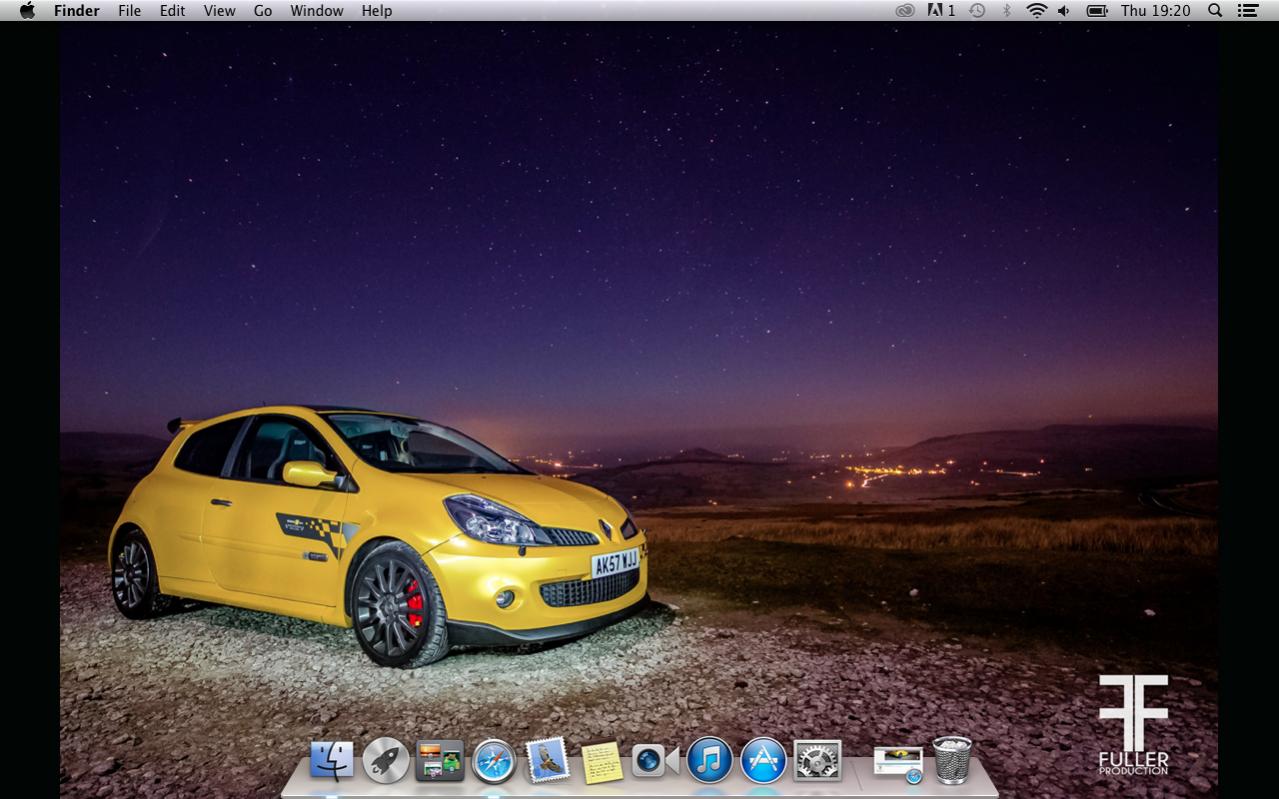Open the File menu

pos(129,11)
